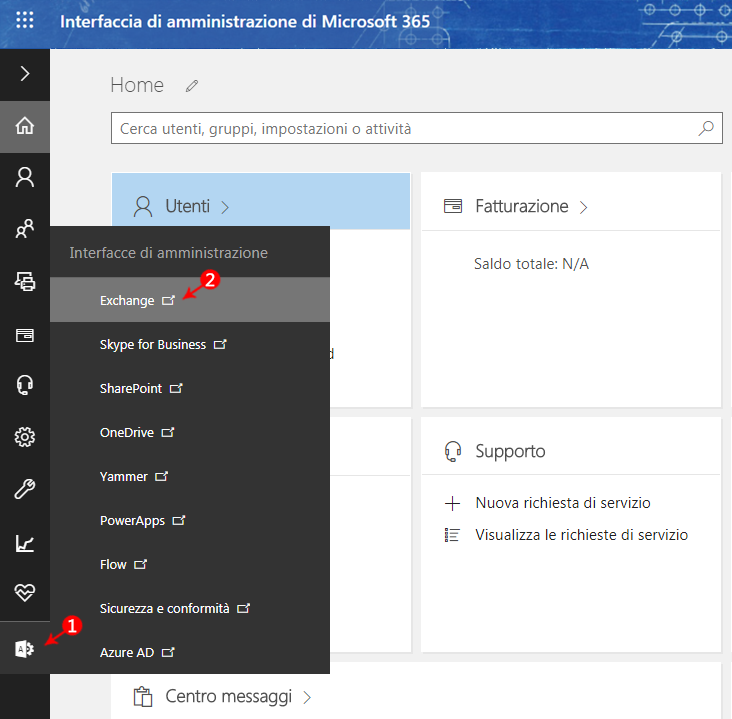Screen dimensions: 732x719
Task: Open the Centro messaggi card
Action: point(229,696)
